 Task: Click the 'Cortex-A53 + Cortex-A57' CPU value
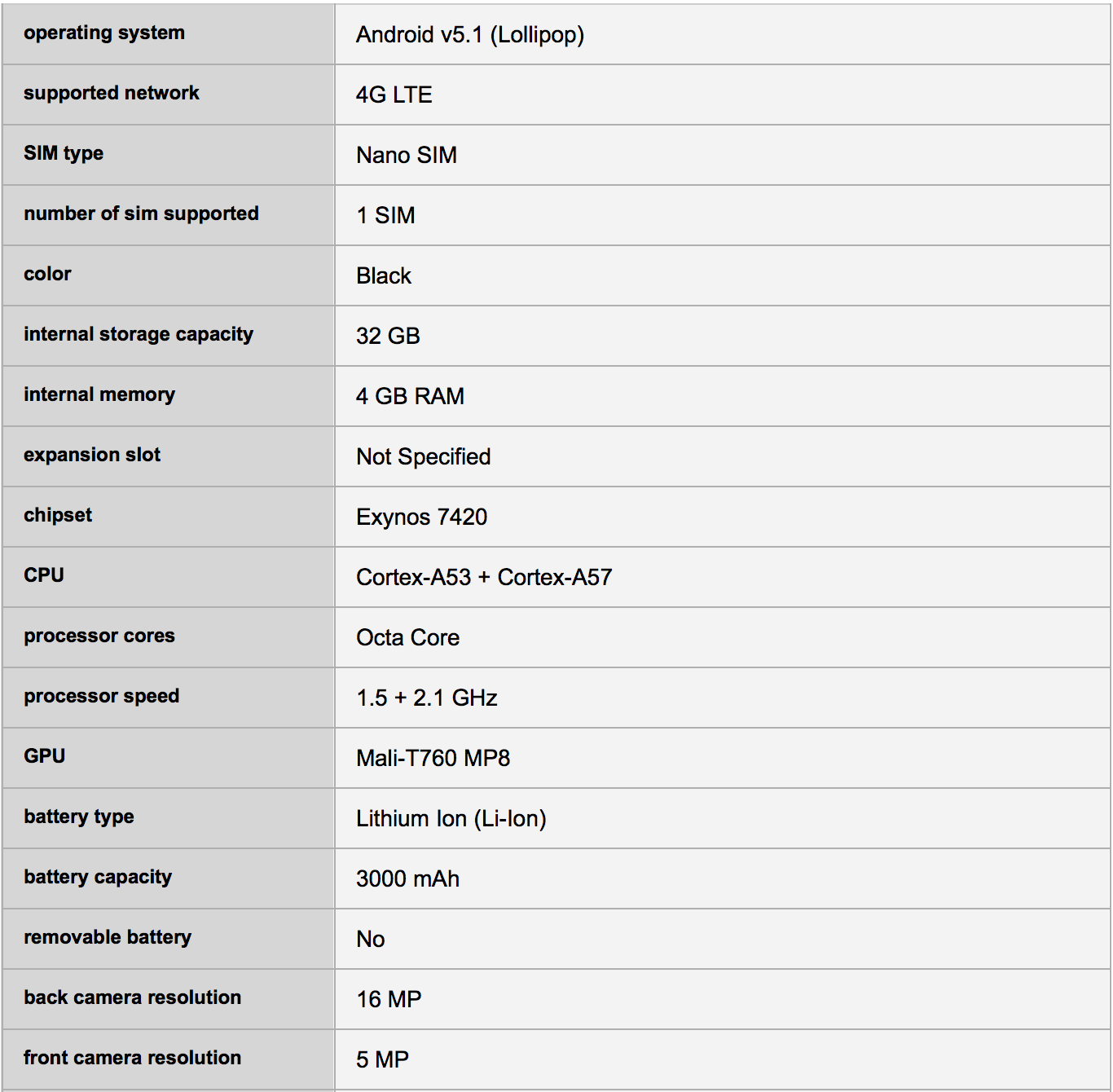tap(484, 577)
